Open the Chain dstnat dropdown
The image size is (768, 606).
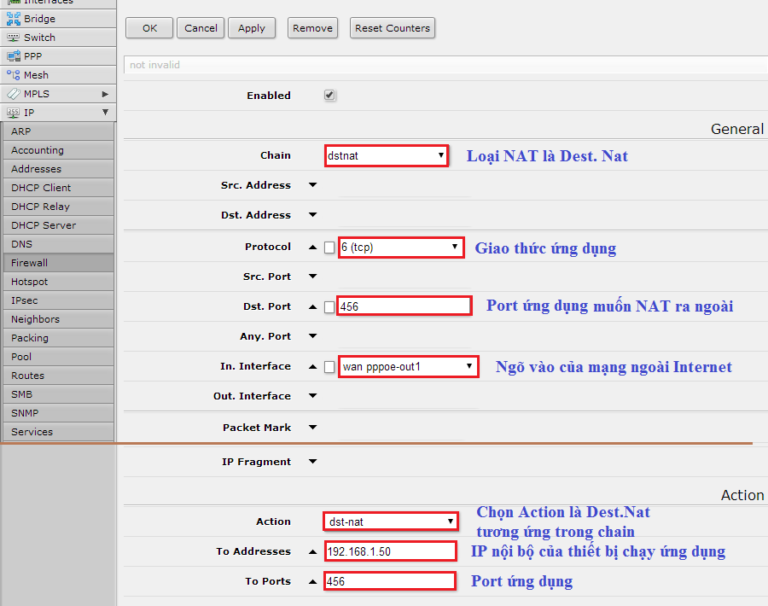[x=386, y=156]
